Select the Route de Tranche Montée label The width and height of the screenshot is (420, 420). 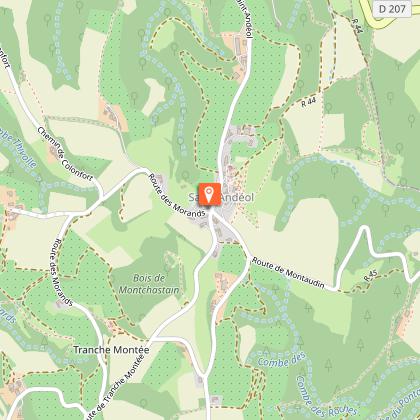114,387
